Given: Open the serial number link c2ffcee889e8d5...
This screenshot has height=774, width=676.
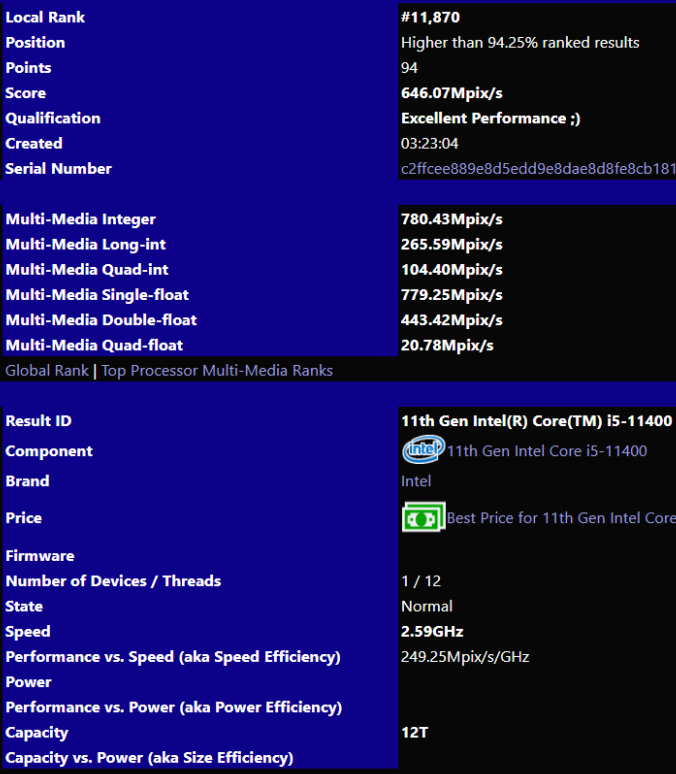Looking at the screenshot, I should coord(538,169).
